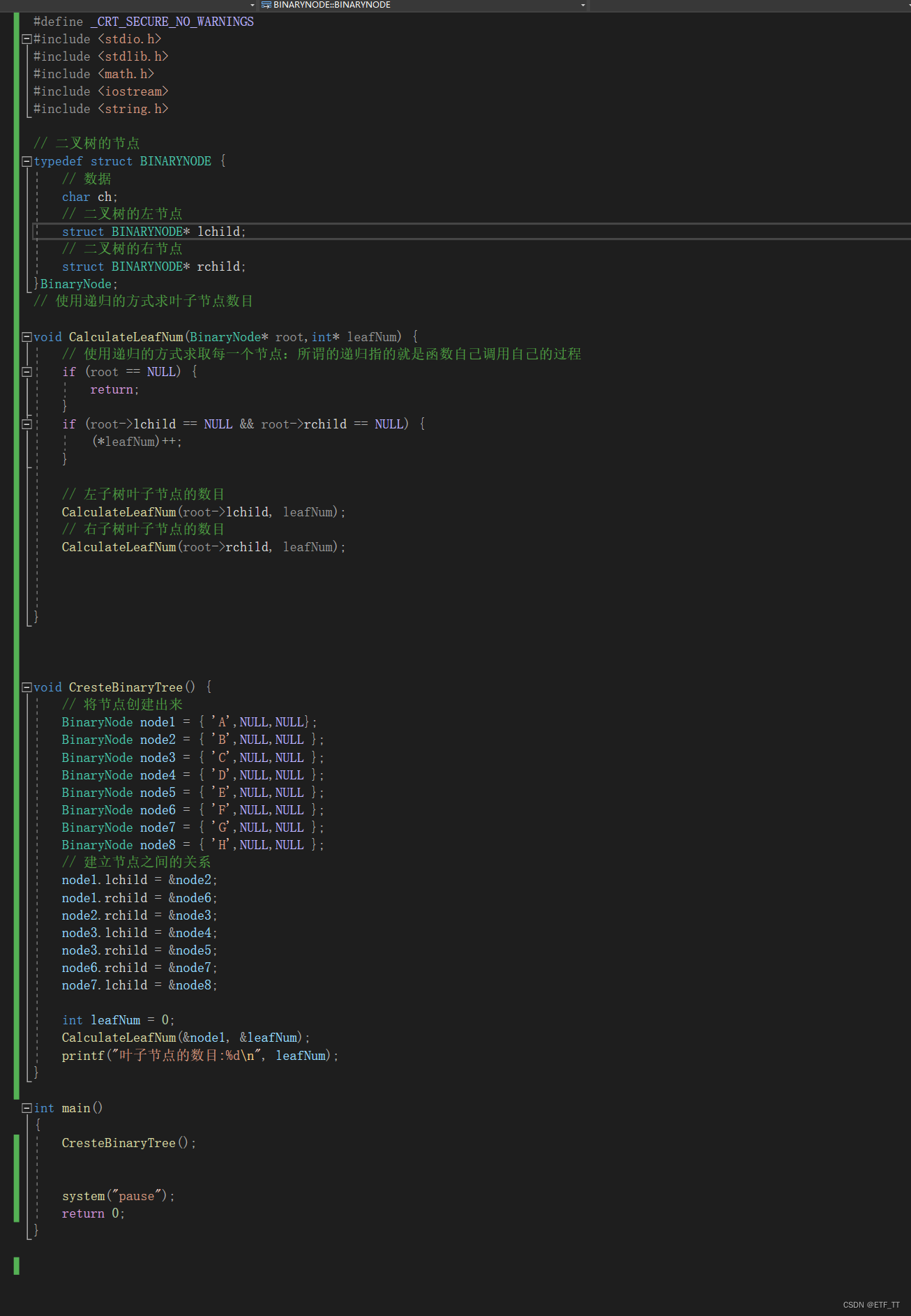The width and height of the screenshot is (911, 1316).
Task: Click the node5 'E' declaration line
Action: click(x=193, y=793)
